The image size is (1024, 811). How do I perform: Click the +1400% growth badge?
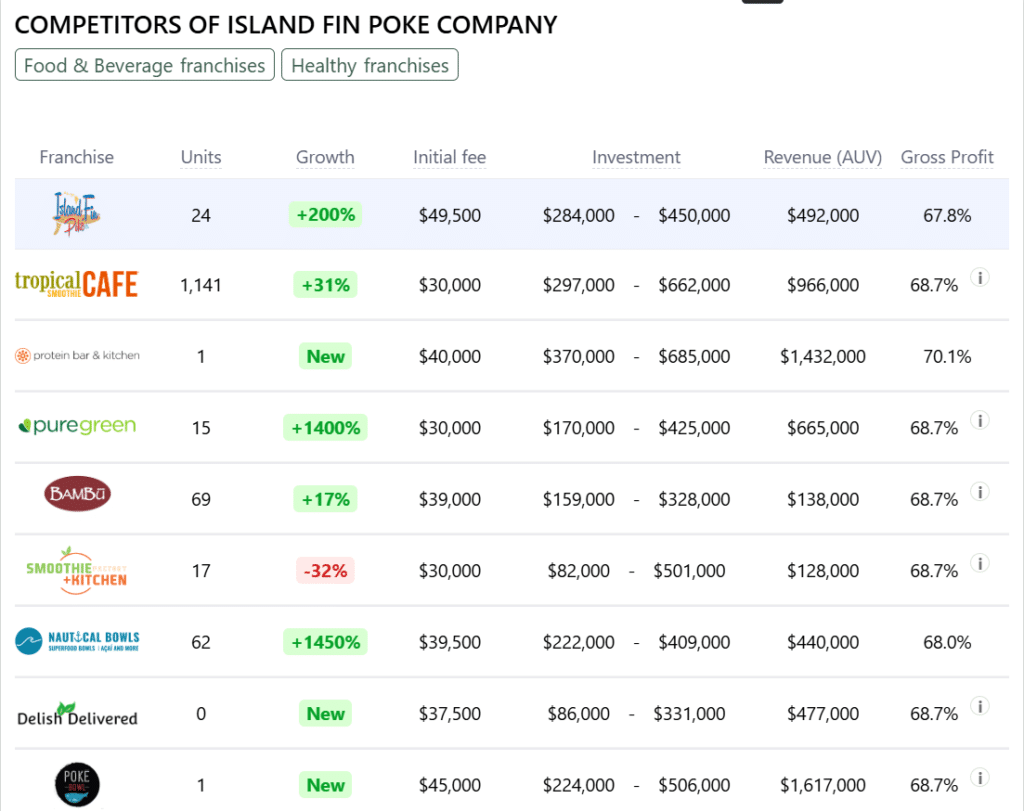(x=325, y=428)
